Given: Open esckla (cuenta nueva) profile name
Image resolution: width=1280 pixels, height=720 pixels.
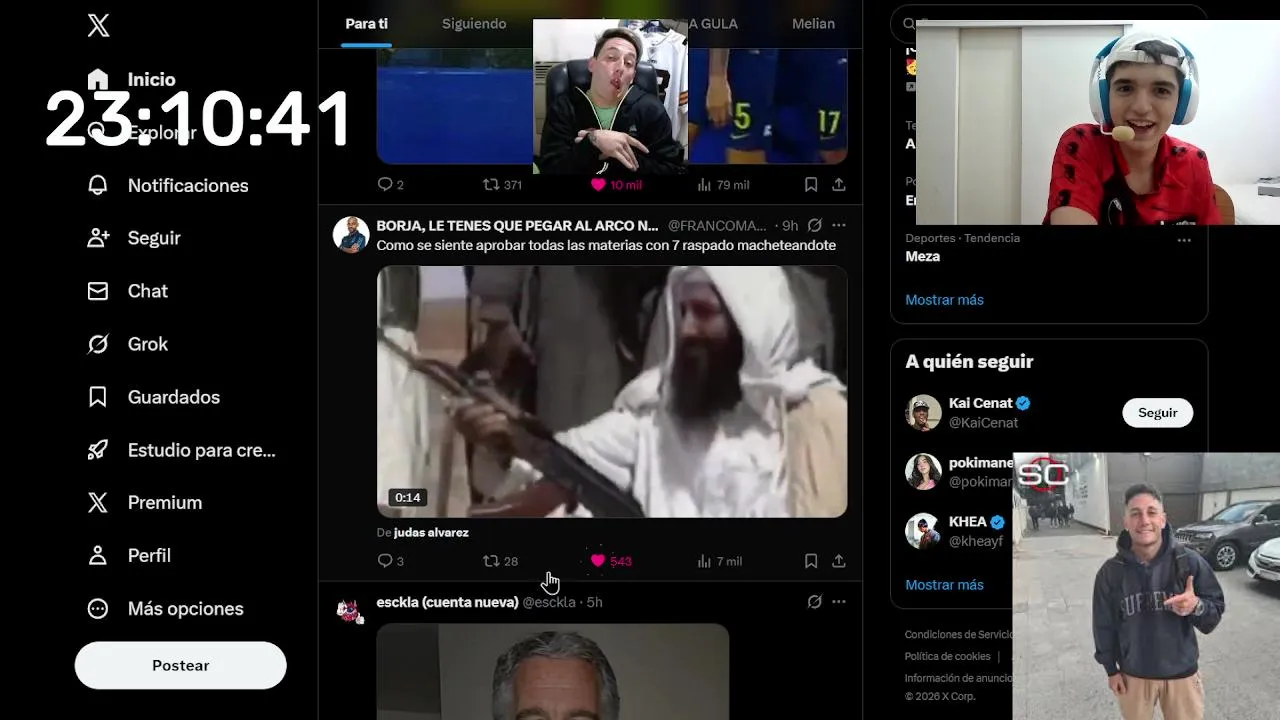Looking at the screenshot, I should click(447, 602).
